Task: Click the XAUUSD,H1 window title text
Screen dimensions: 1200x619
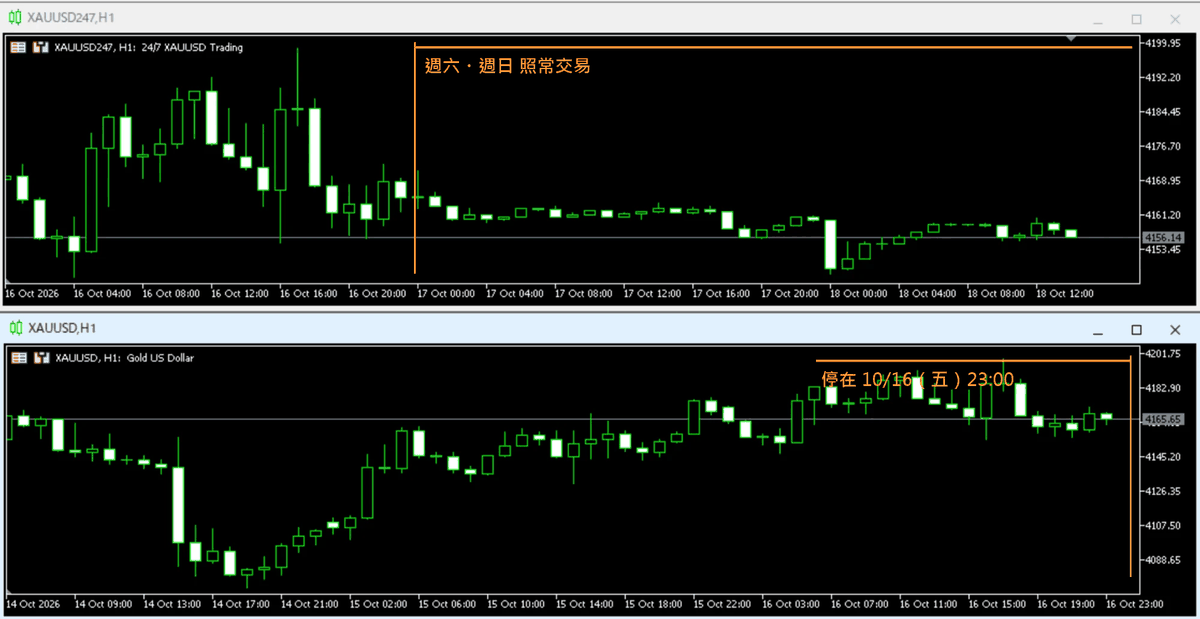Action: (x=62, y=328)
